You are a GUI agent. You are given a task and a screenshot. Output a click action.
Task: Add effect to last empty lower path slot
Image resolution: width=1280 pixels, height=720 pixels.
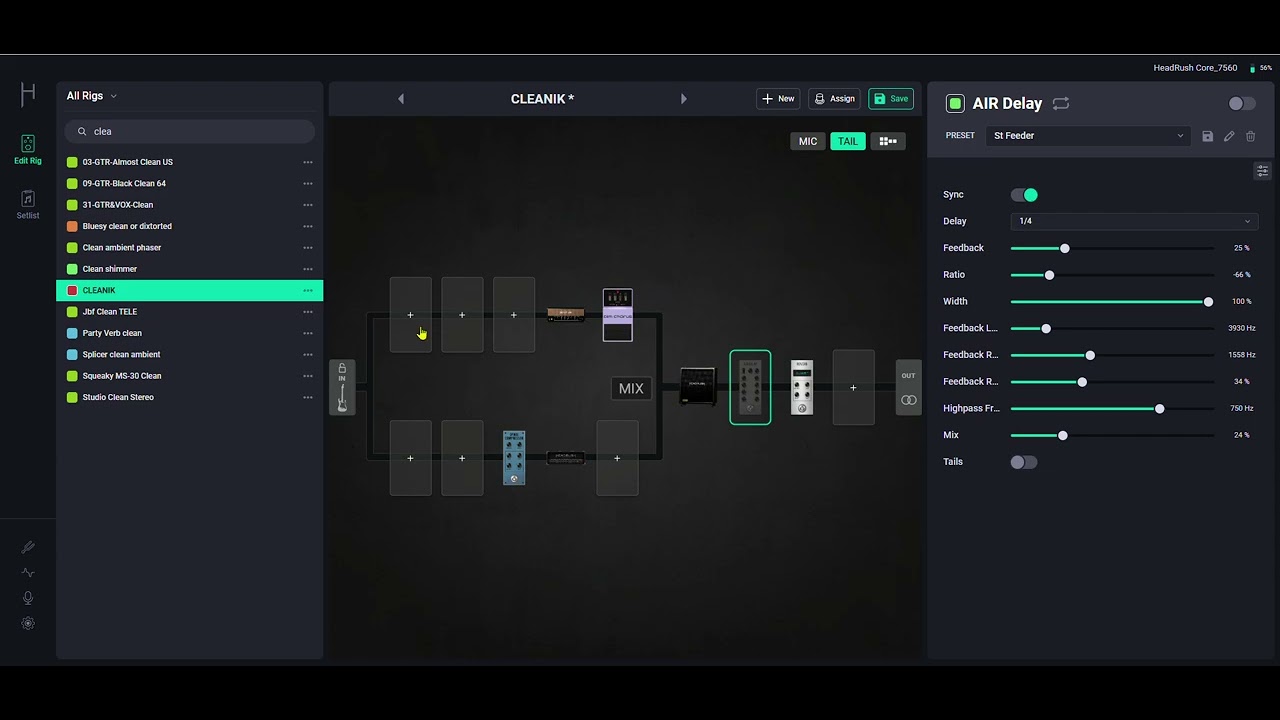click(617, 458)
